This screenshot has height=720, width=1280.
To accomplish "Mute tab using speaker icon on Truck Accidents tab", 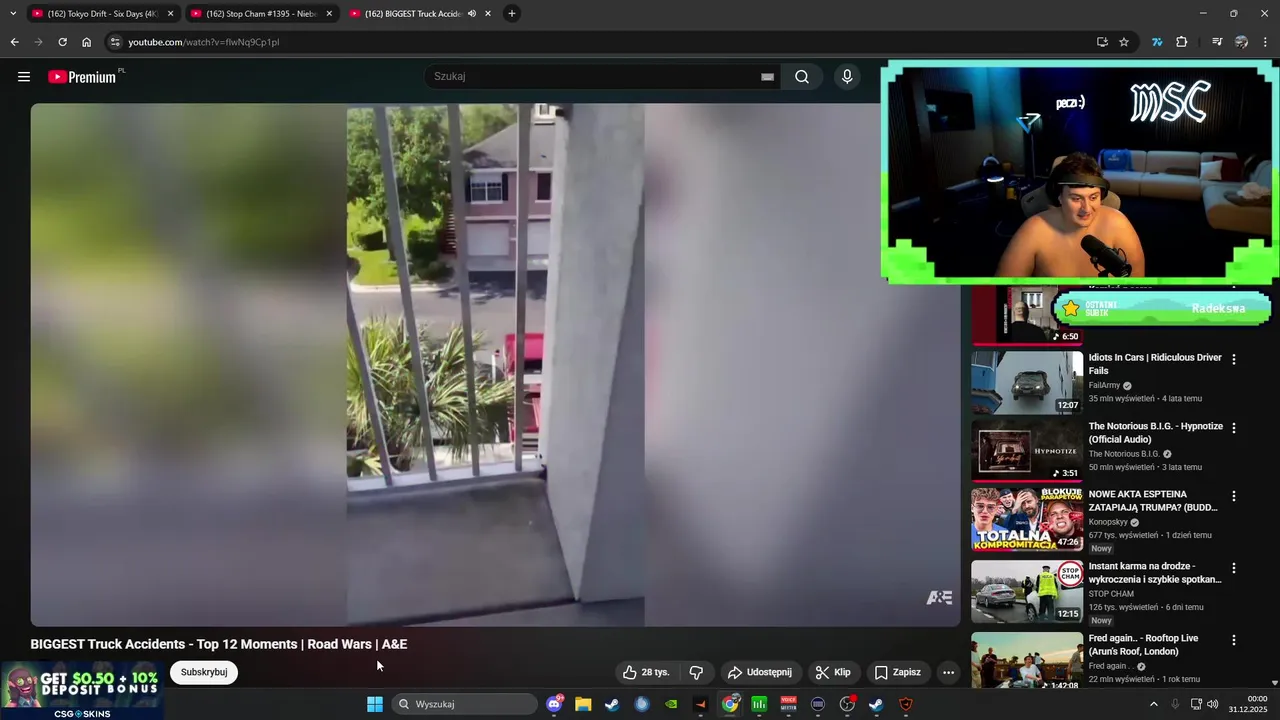I will [472, 14].
